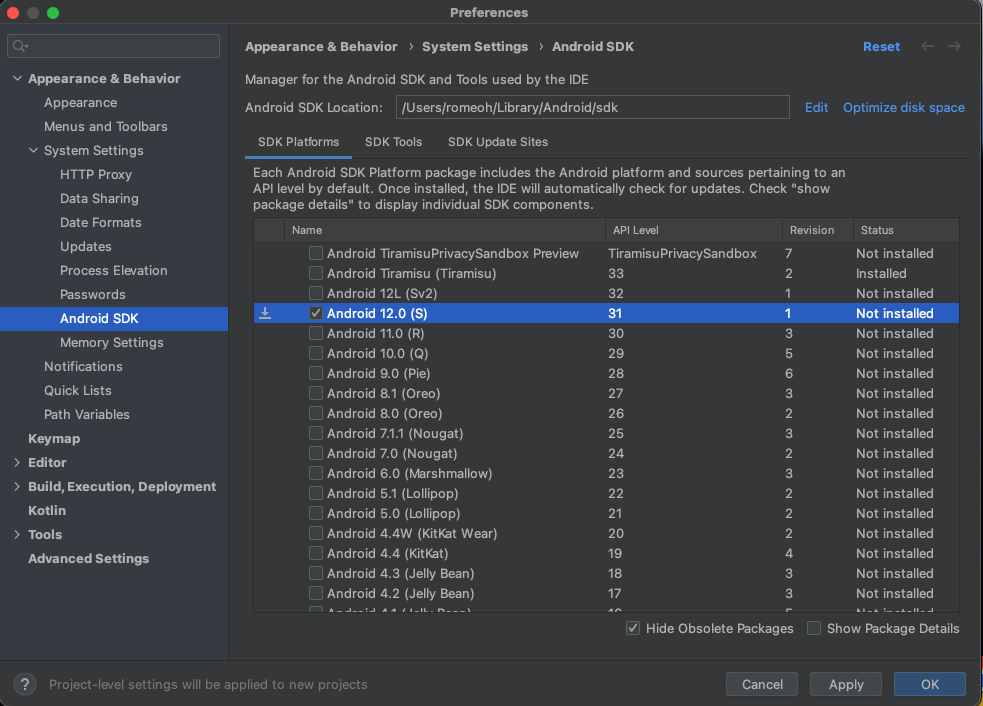Navigate forward with the right arrow icon

[954, 46]
